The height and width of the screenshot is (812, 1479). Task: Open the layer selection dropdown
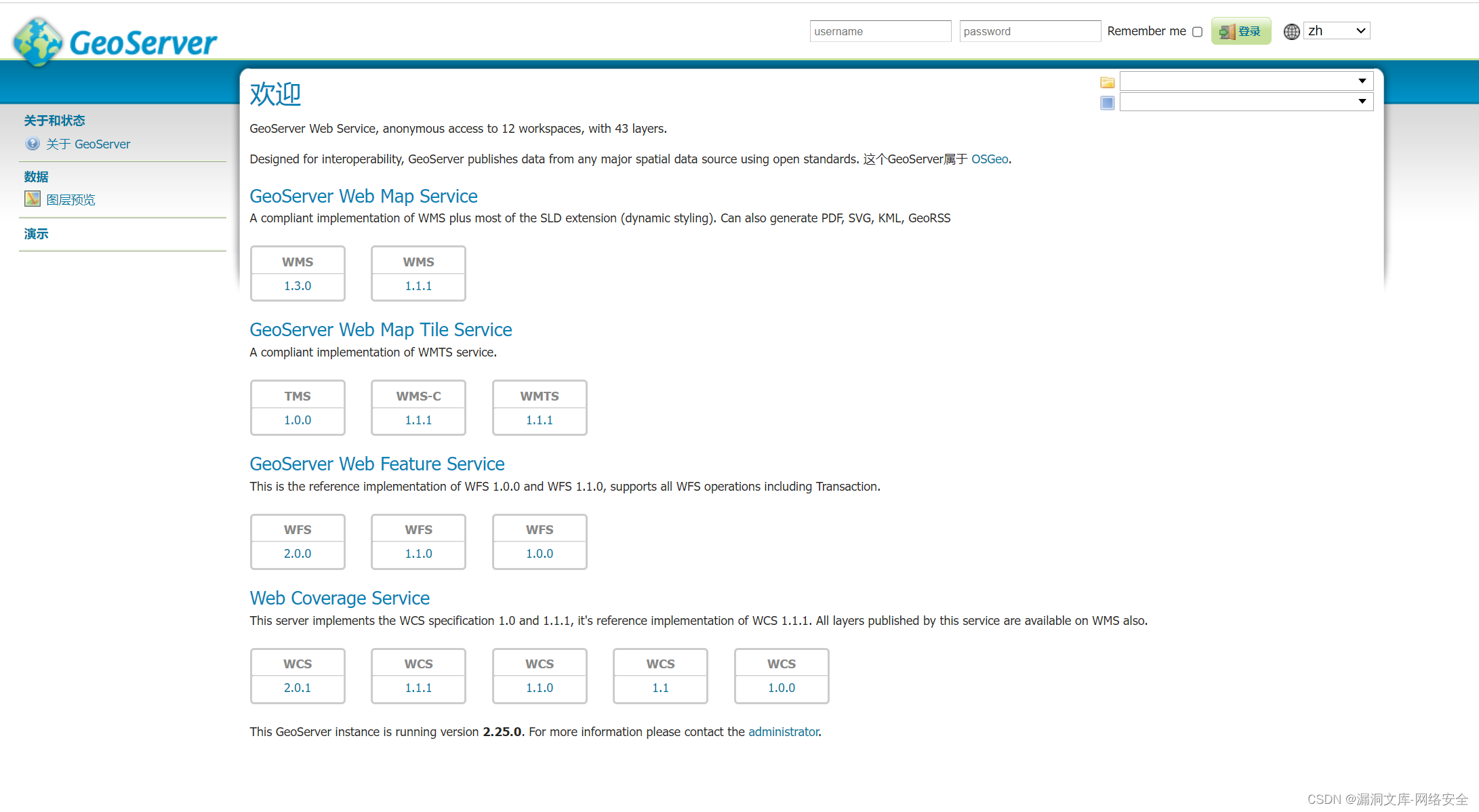pos(1247,102)
